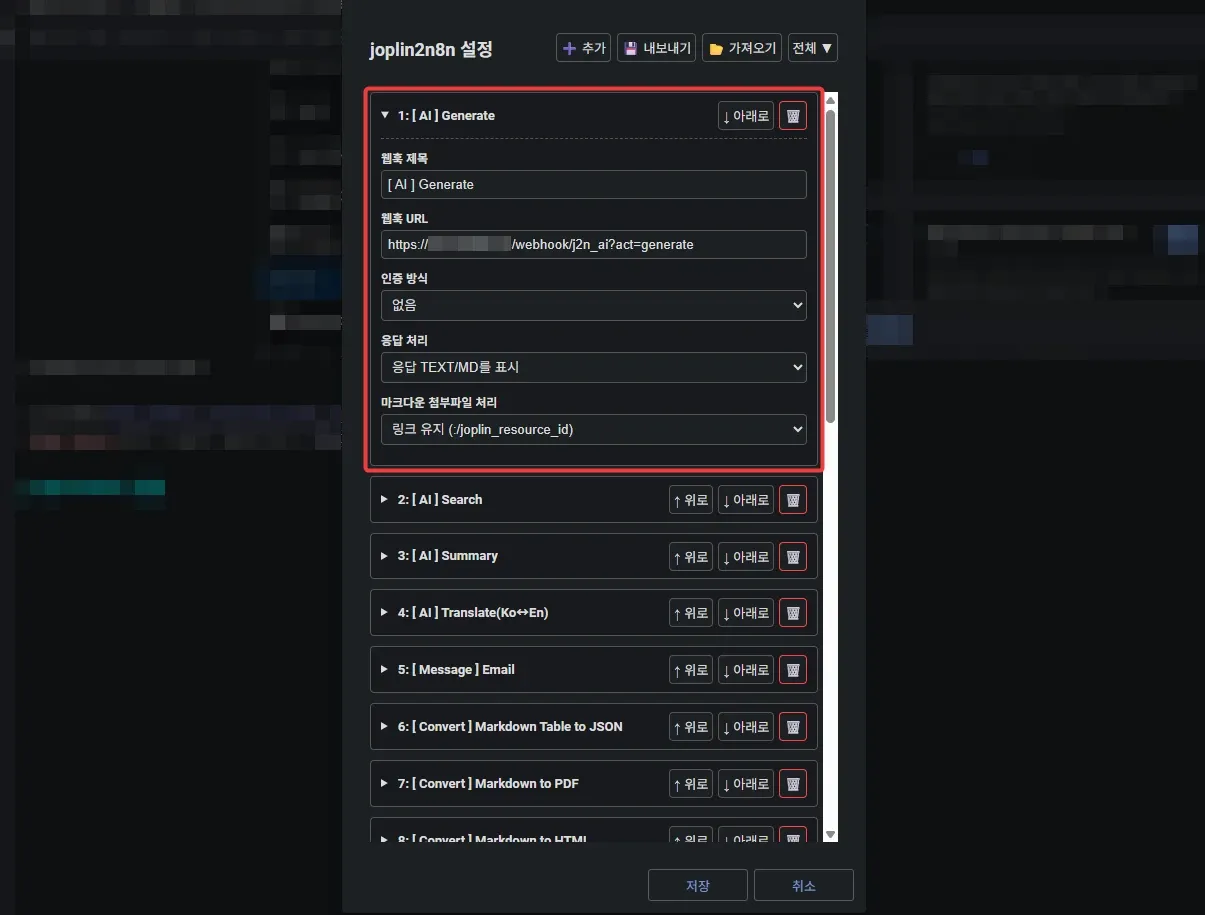Move Markdown to PDF down with 아래로
The width and height of the screenshot is (1205, 915).
click(x=746, y=784)
